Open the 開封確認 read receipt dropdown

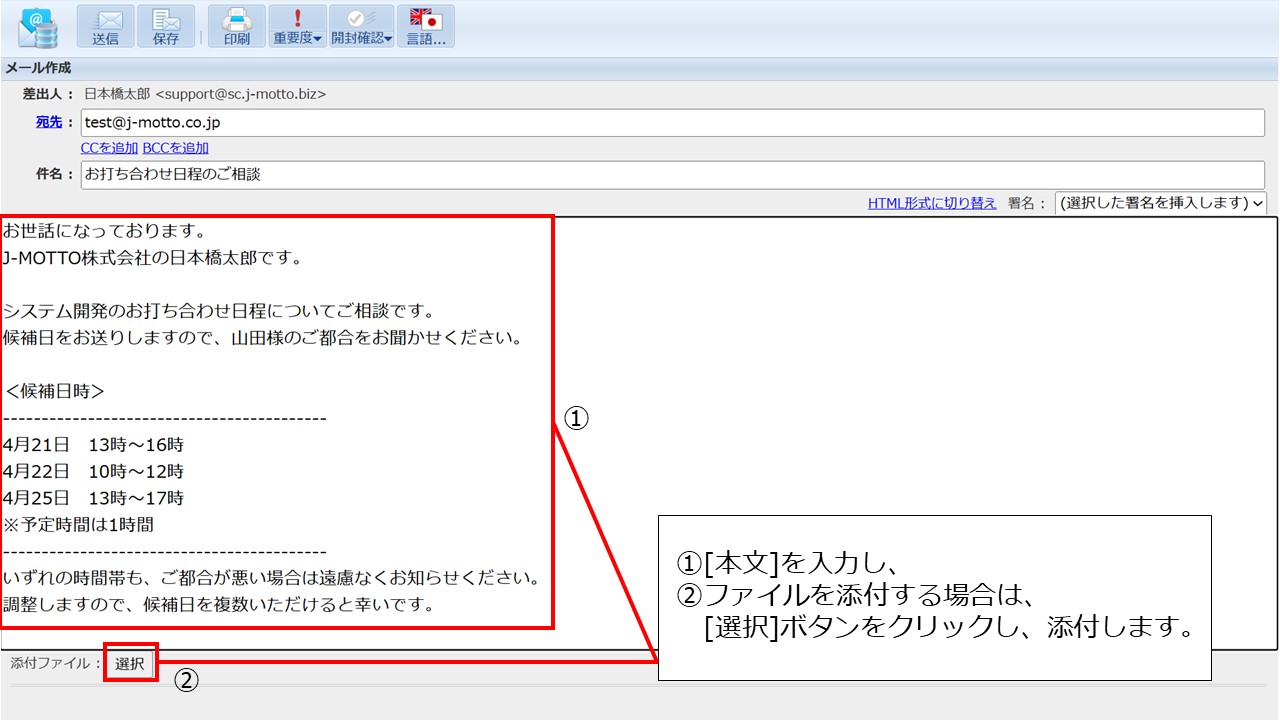coord(362,27)
